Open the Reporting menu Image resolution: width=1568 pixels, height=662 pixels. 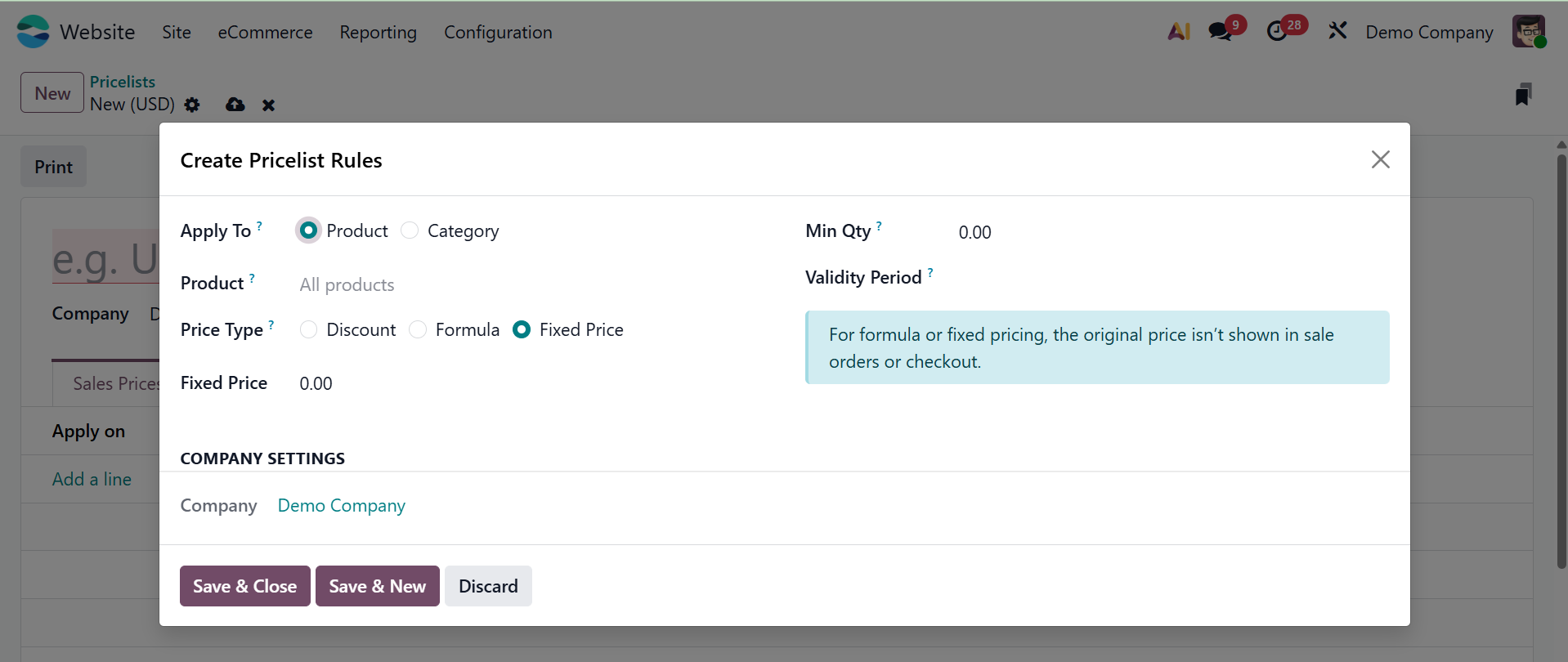click(378, 32)
